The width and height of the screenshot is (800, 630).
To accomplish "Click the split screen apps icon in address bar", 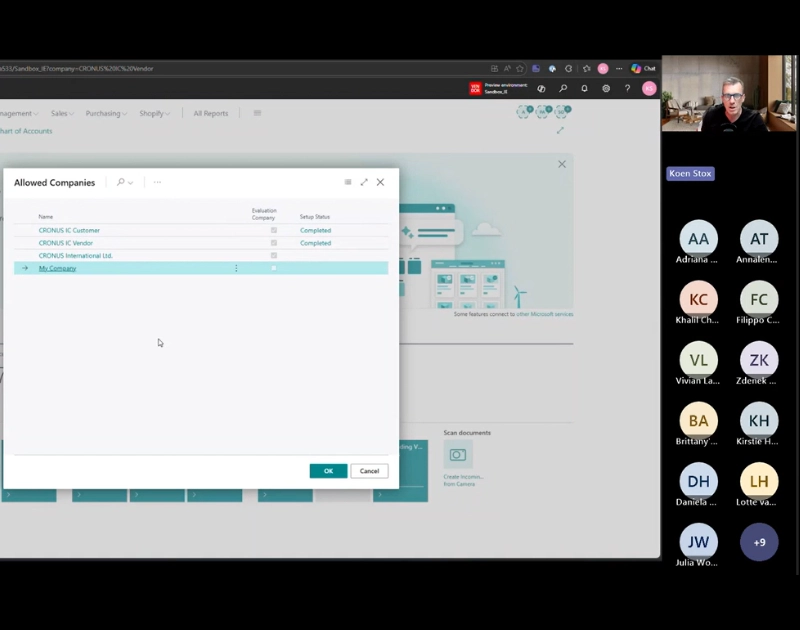I will pyautogui.click(x=494, y=68).
